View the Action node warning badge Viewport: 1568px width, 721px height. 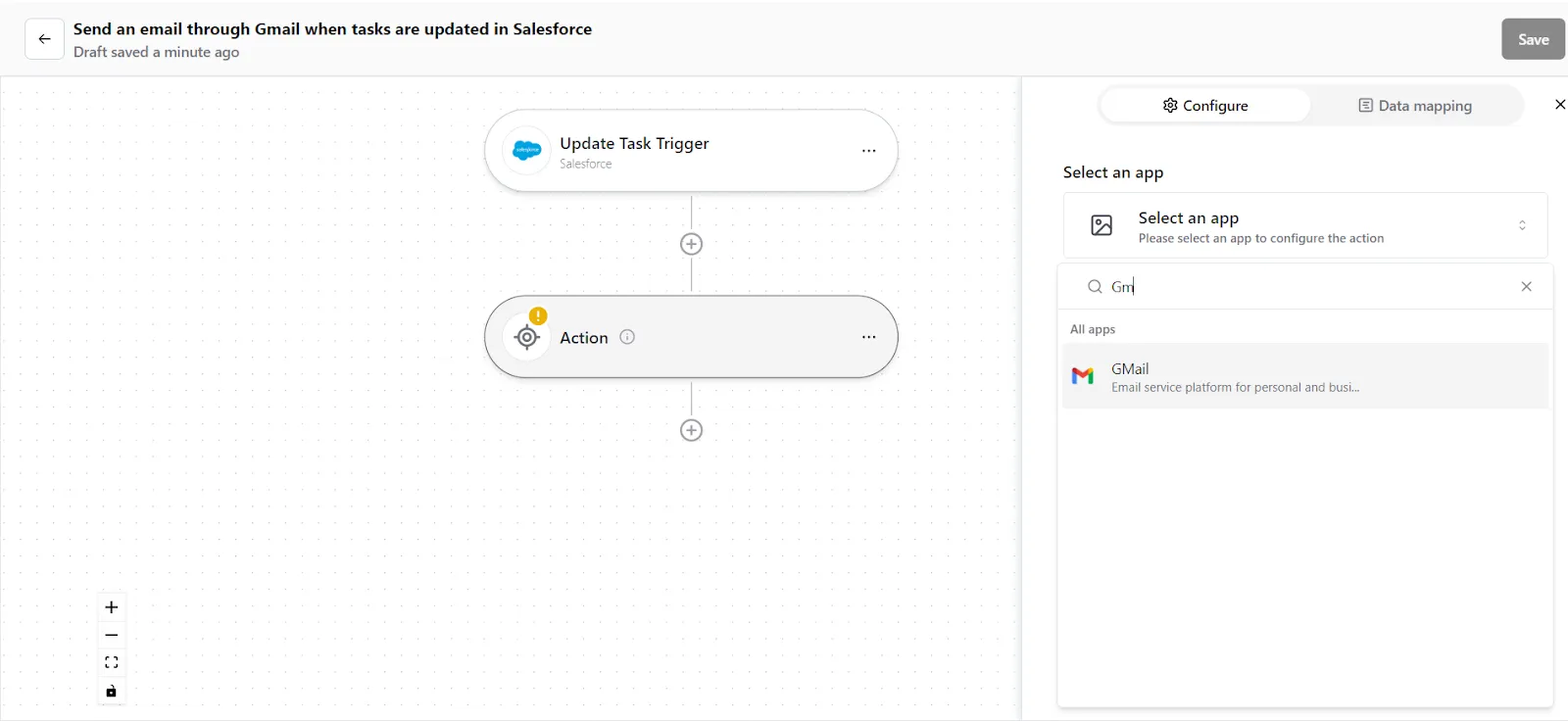(538, 315)
